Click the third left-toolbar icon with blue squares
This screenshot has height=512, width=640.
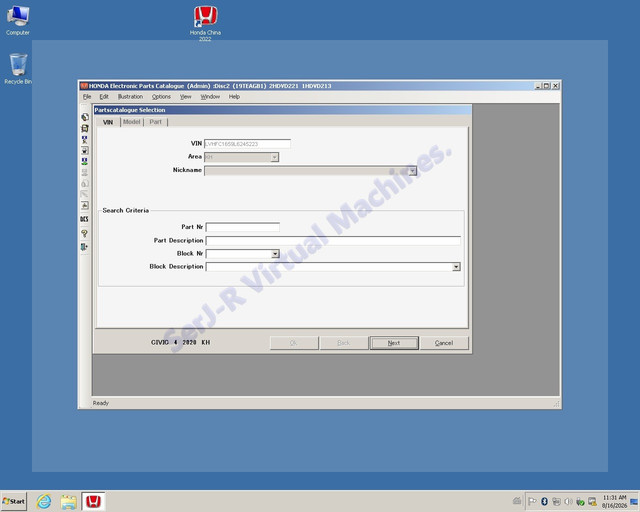(84, 139)
